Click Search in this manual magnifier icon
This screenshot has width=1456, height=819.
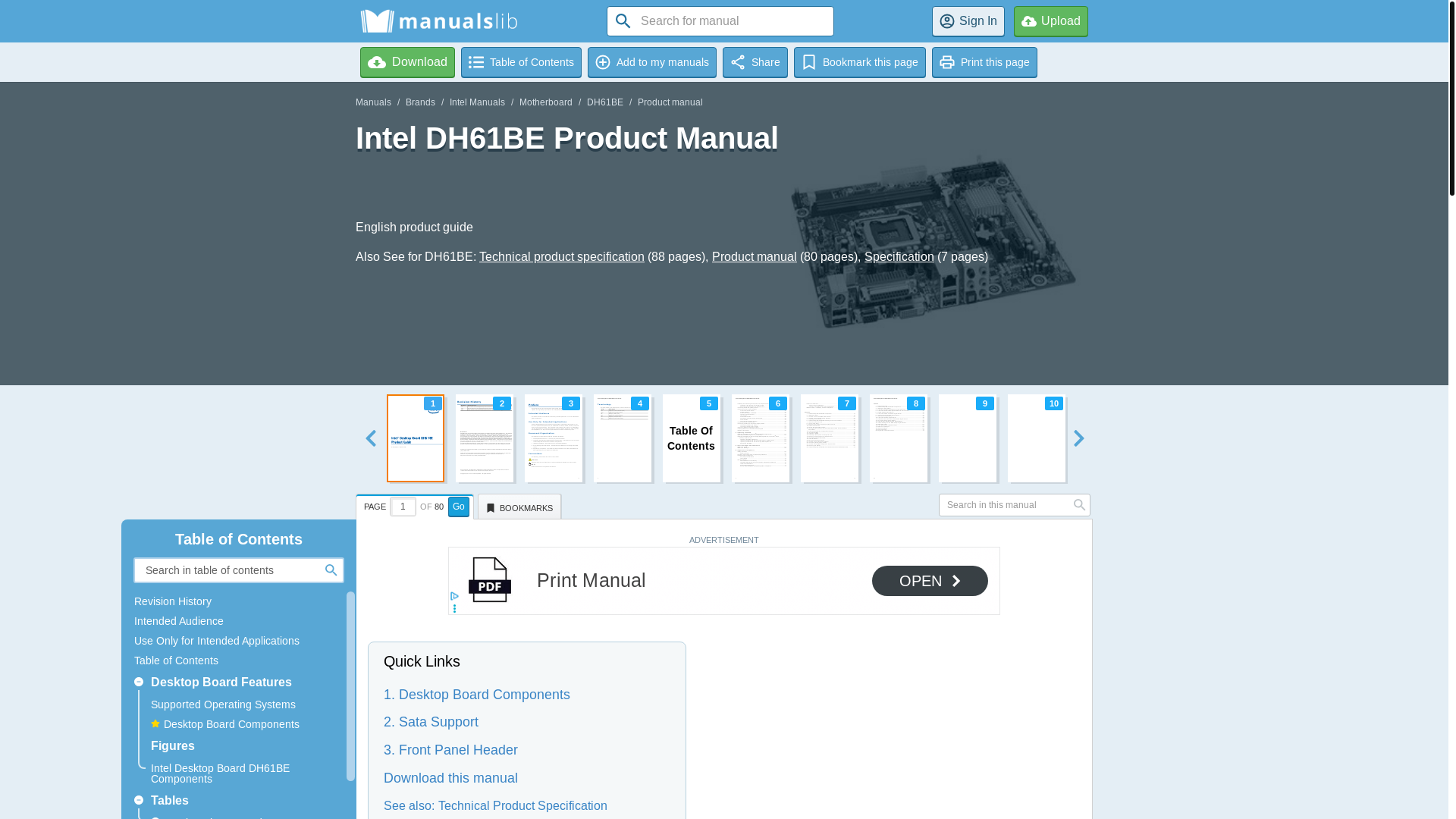pos(1079,505)
